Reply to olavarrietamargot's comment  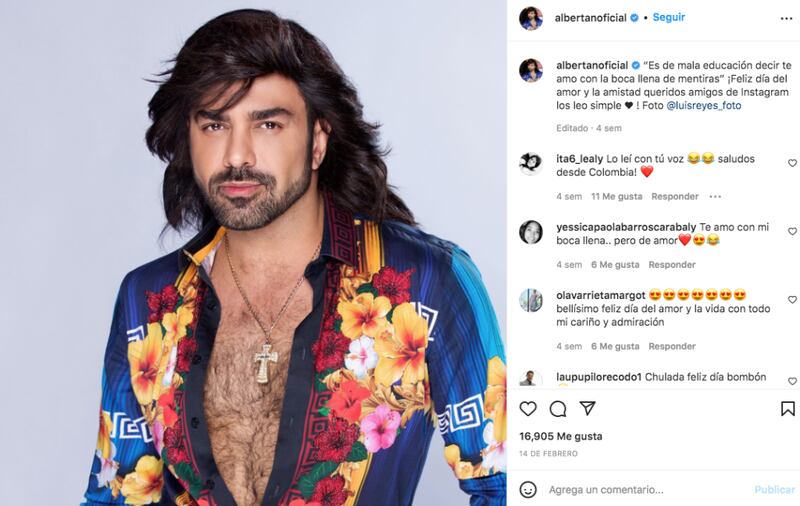coord(672,346)
